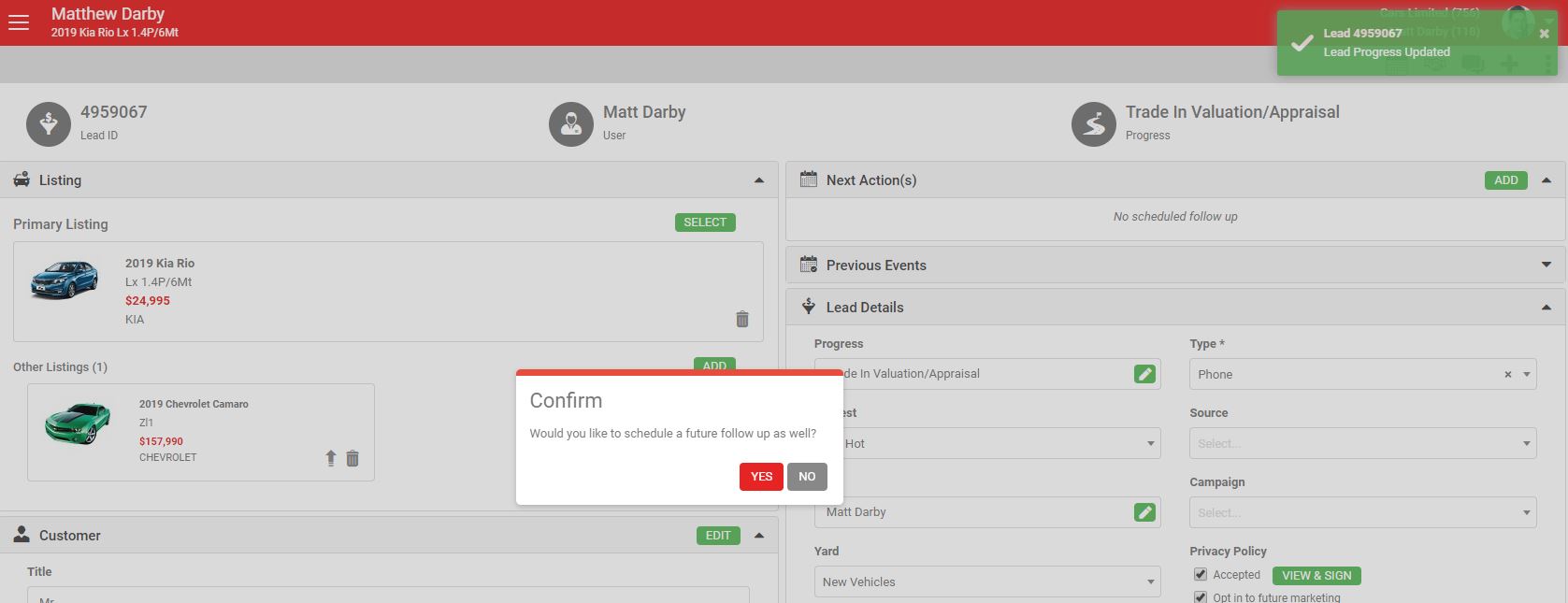Collapse the Listing panel
The height and width of the screenshot is (603, 1568).
pos(759,180)
